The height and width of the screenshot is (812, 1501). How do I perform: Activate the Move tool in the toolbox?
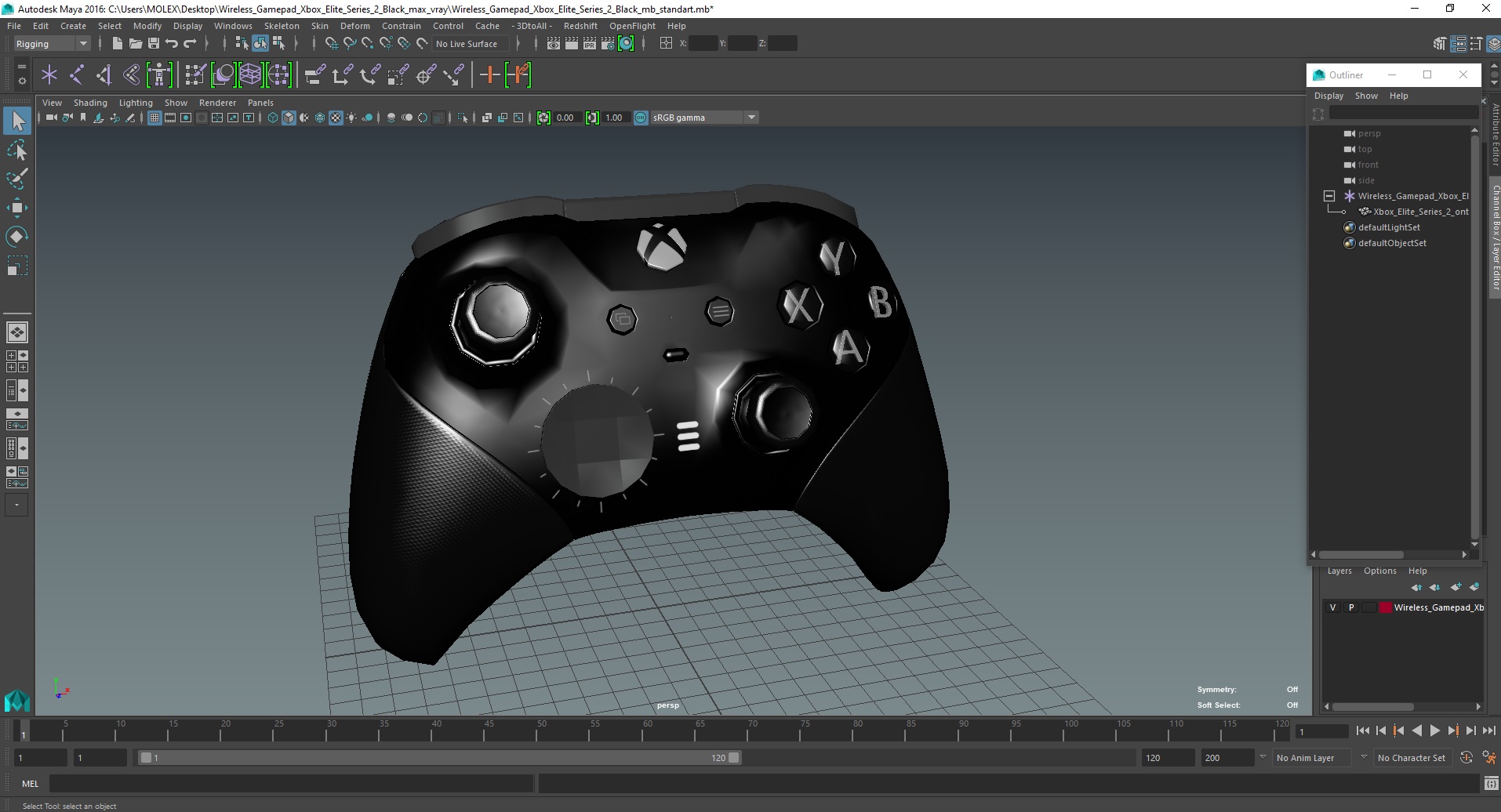click(x=17, y=208)
